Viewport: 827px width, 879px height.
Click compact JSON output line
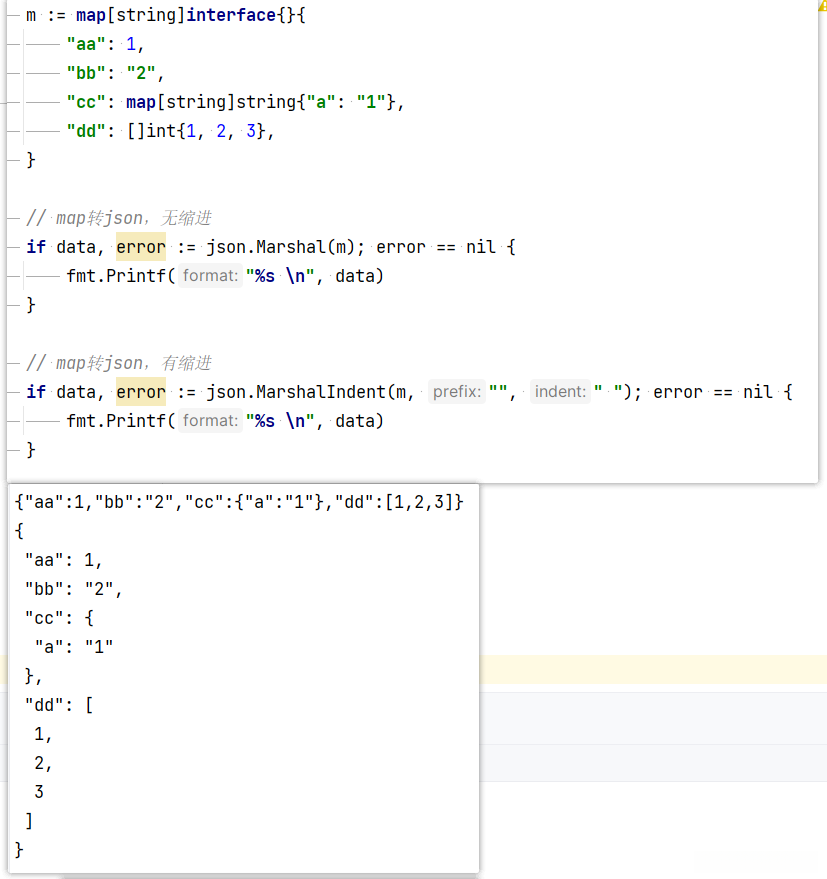click(239, 502)
